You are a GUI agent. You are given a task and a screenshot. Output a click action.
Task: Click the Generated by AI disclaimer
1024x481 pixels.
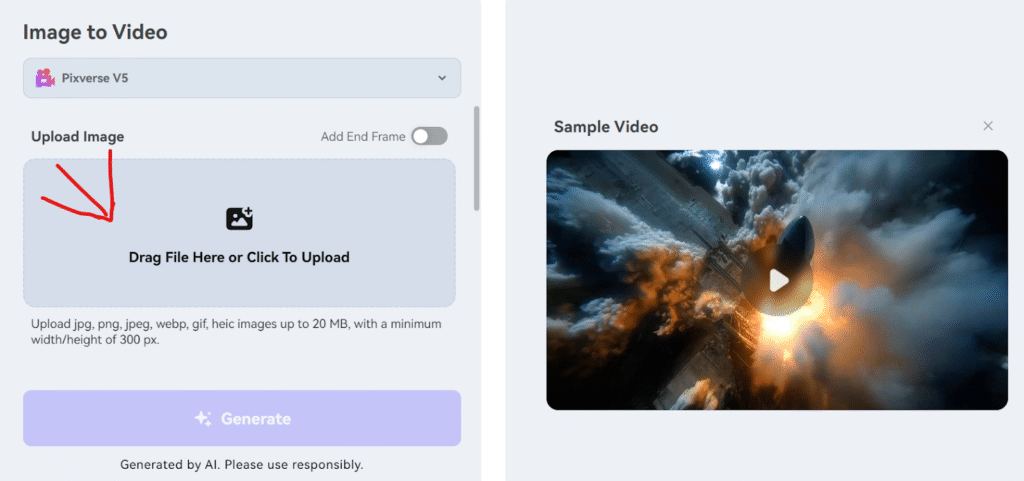tap(241, 464)
